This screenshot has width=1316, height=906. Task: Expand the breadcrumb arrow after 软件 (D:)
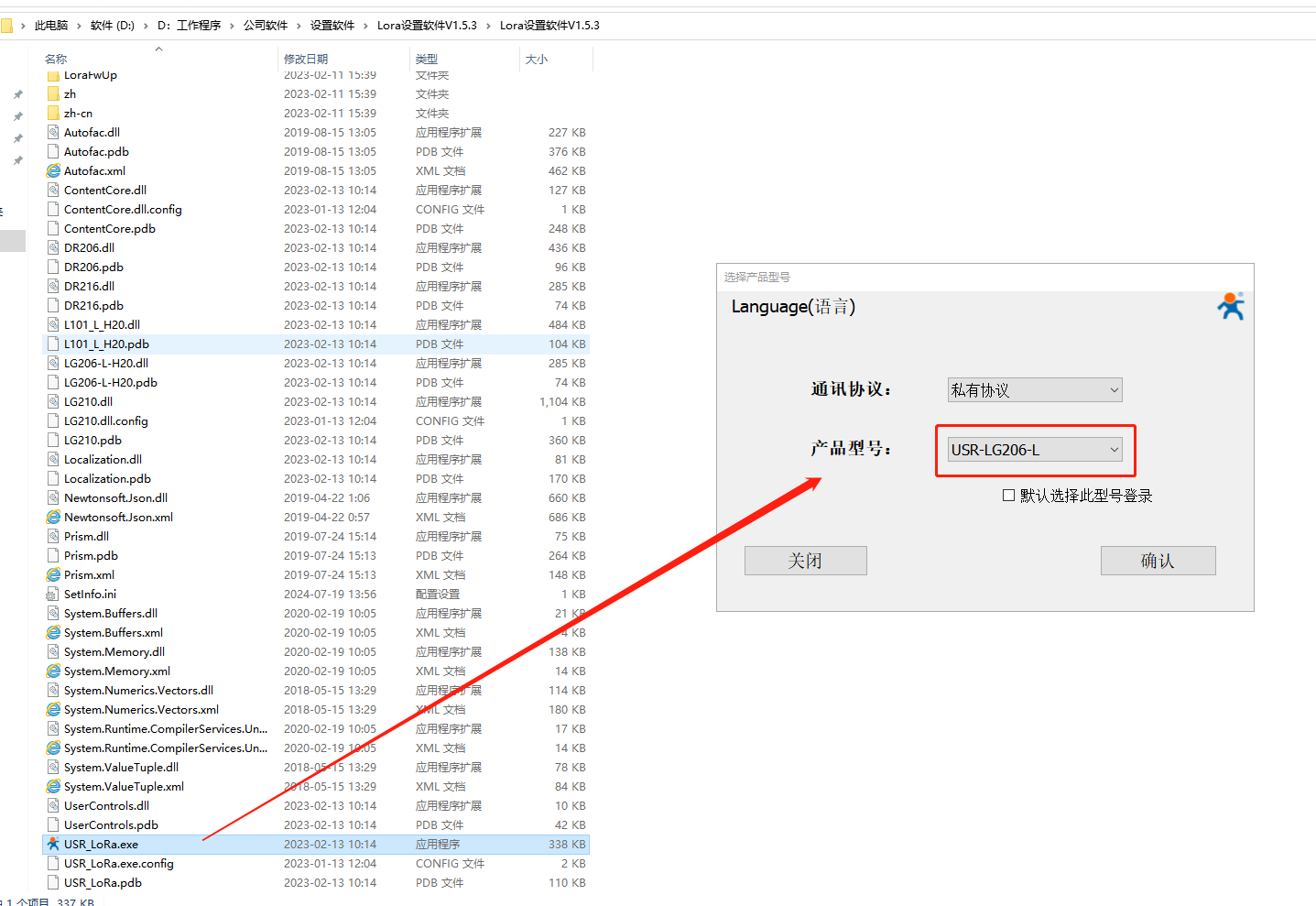(x=145, y=26)
